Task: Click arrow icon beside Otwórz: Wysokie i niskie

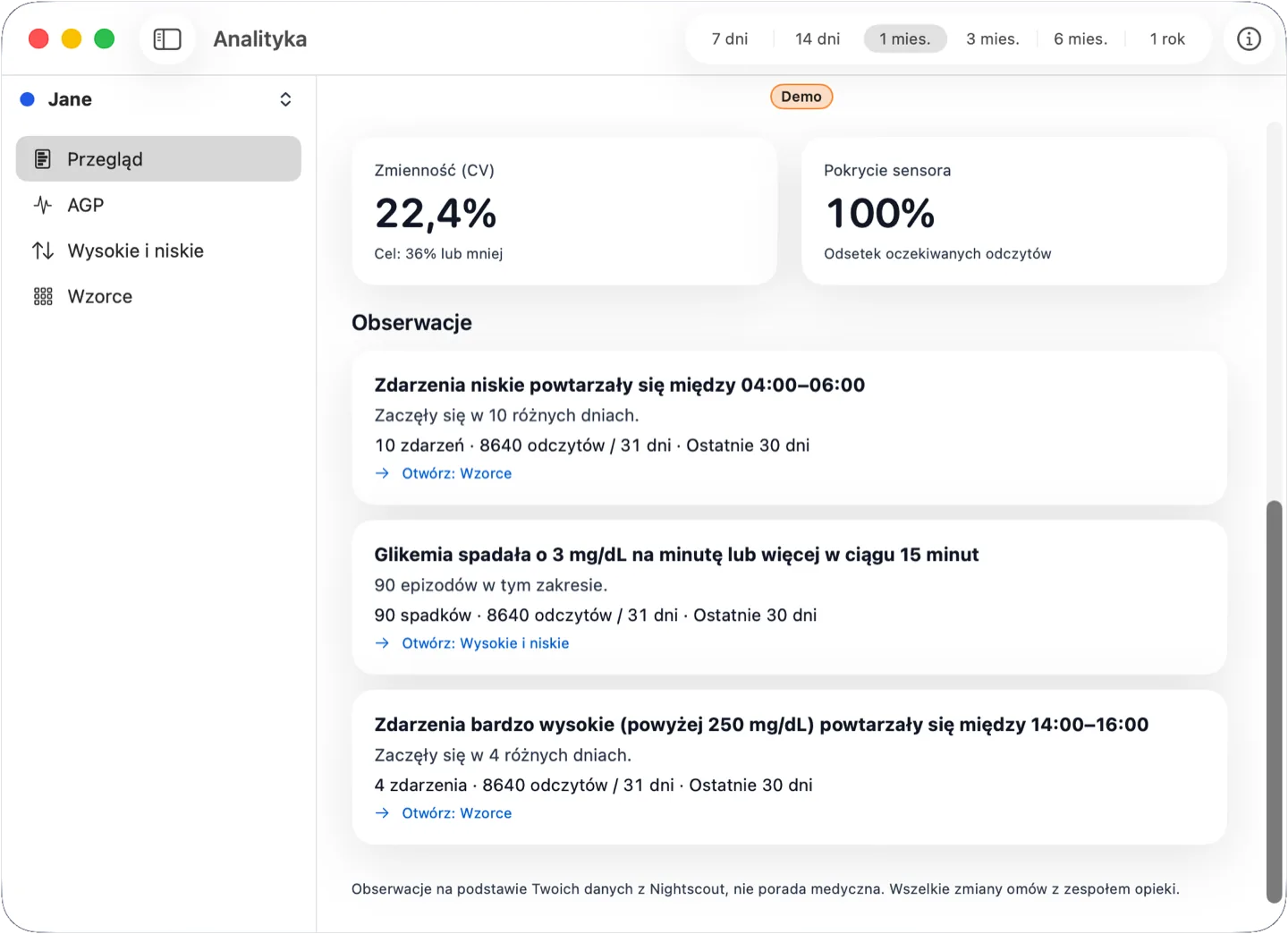Action: [382, 643]
